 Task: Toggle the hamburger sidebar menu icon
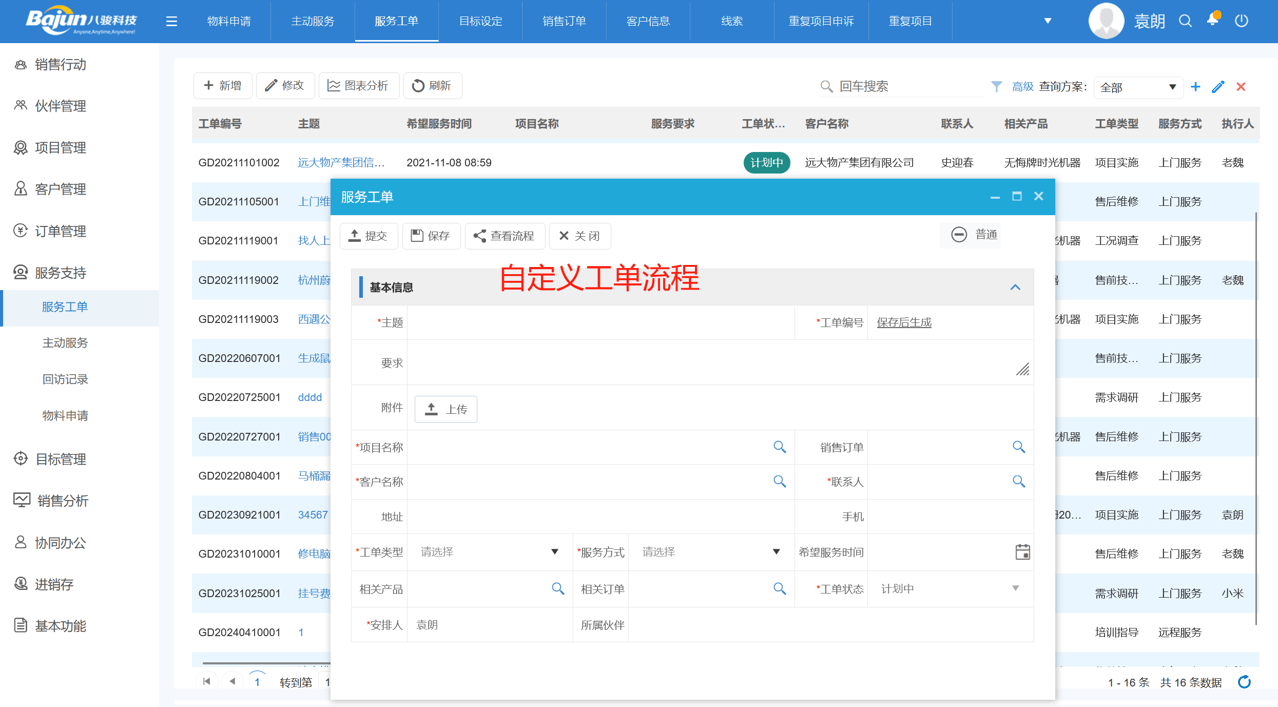172,21
